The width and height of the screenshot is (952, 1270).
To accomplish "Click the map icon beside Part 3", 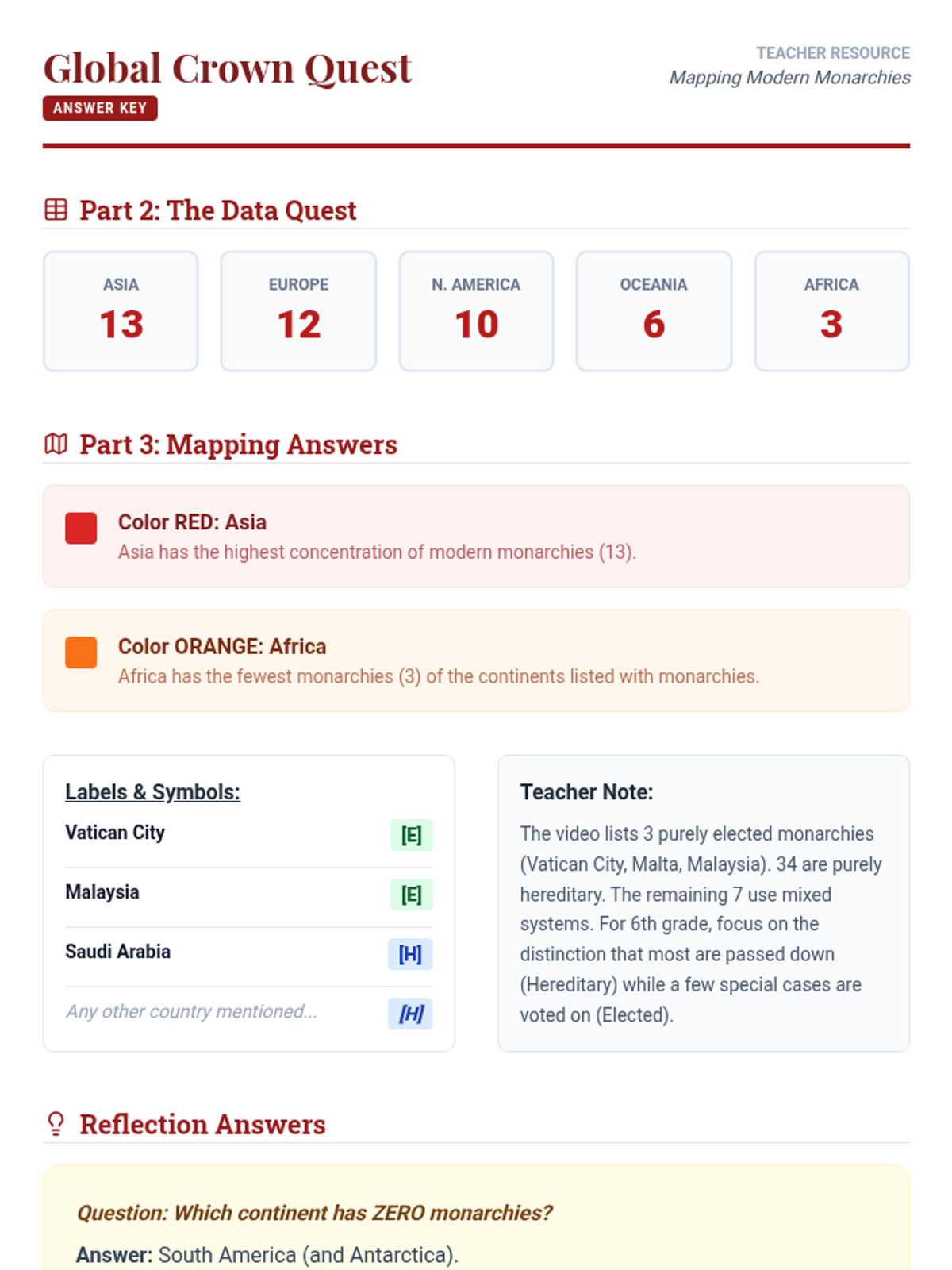I will click(56, 444).
